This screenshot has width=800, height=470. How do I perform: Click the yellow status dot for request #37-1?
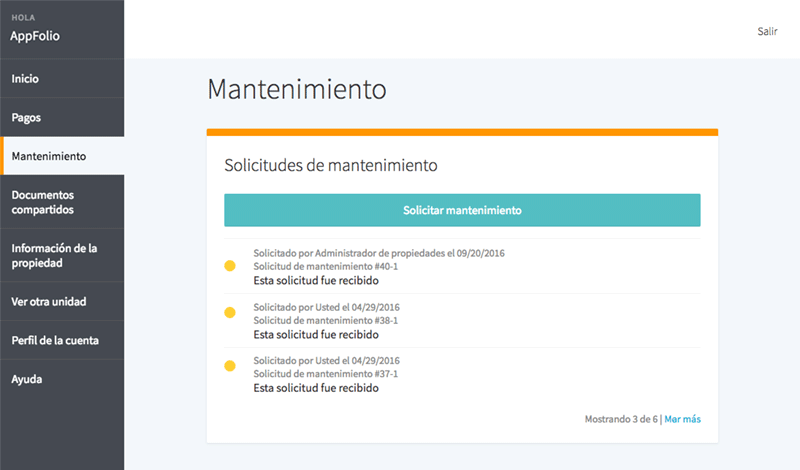[x=230, y=366]
